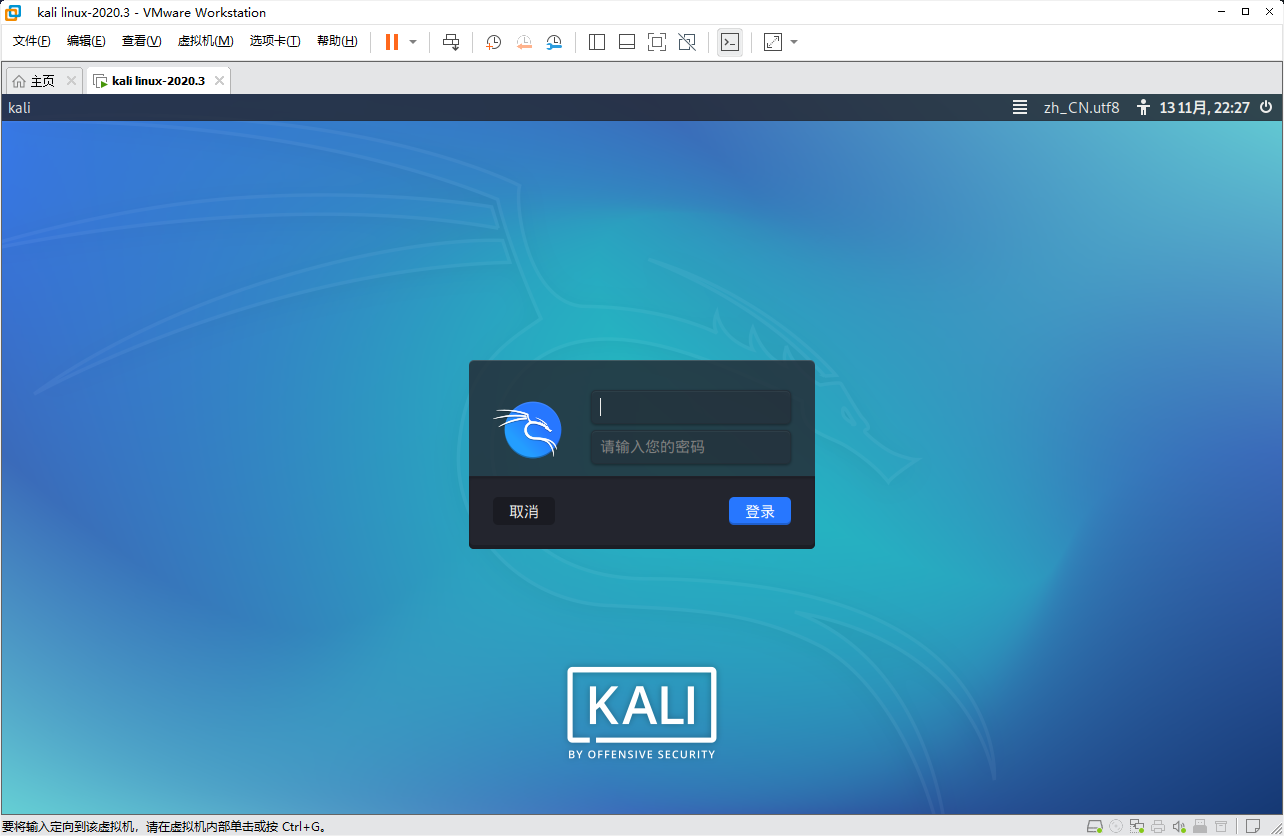The width and height of the screenshot is (1284, 836).
Task: Open the accessibility menu icon
Action: pyautogui.click(x=1145, y=107)
